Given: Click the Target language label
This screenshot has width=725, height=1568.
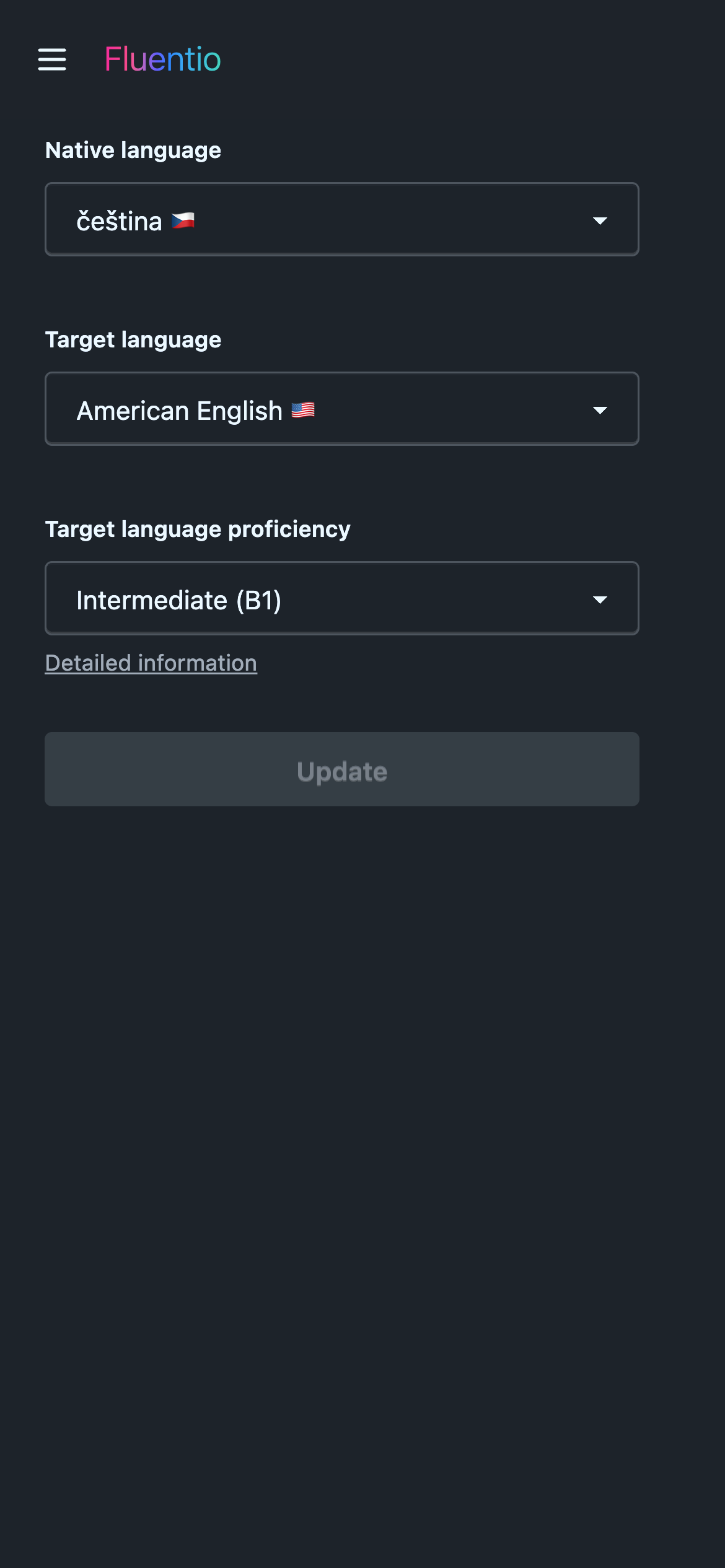Looking at the screenshot, I should (133, 340).
